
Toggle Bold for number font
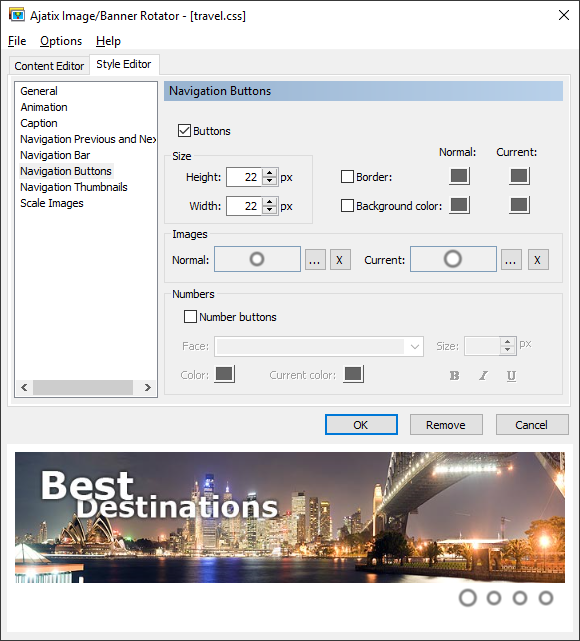454,375
